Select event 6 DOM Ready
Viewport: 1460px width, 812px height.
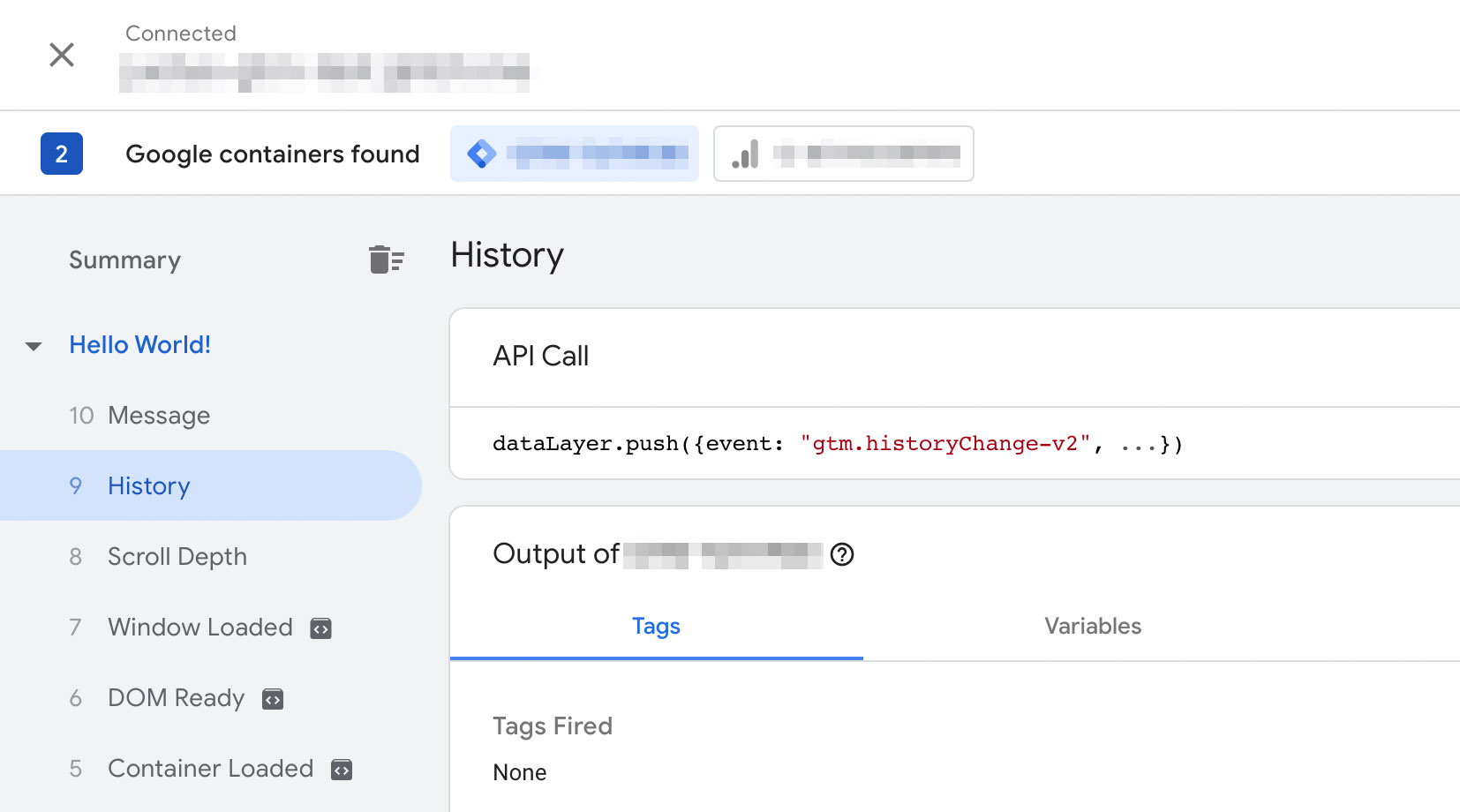pos(176,697)
